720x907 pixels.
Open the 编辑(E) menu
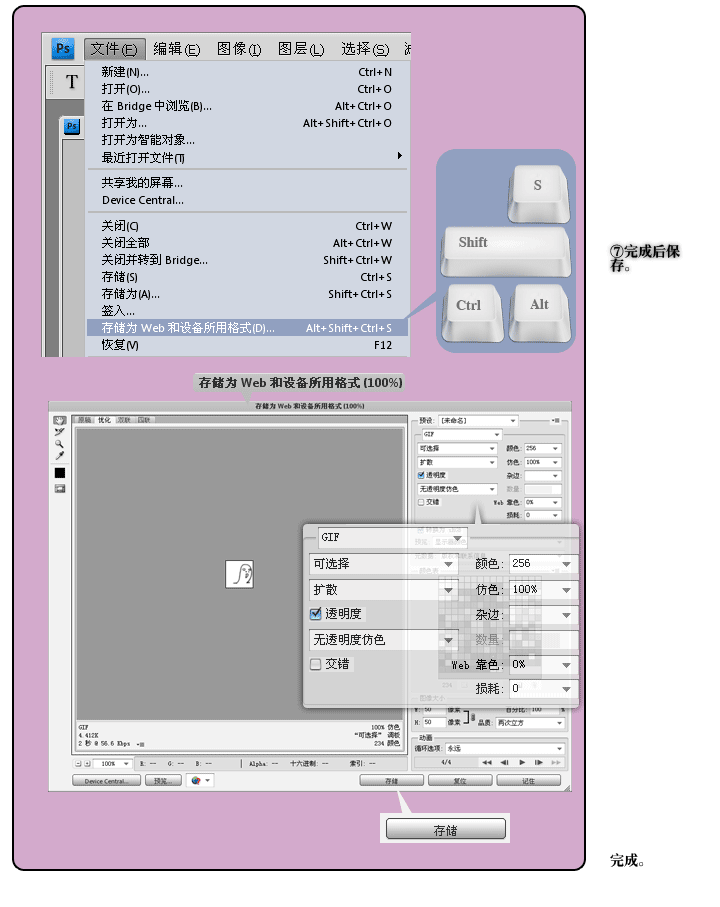177,49
